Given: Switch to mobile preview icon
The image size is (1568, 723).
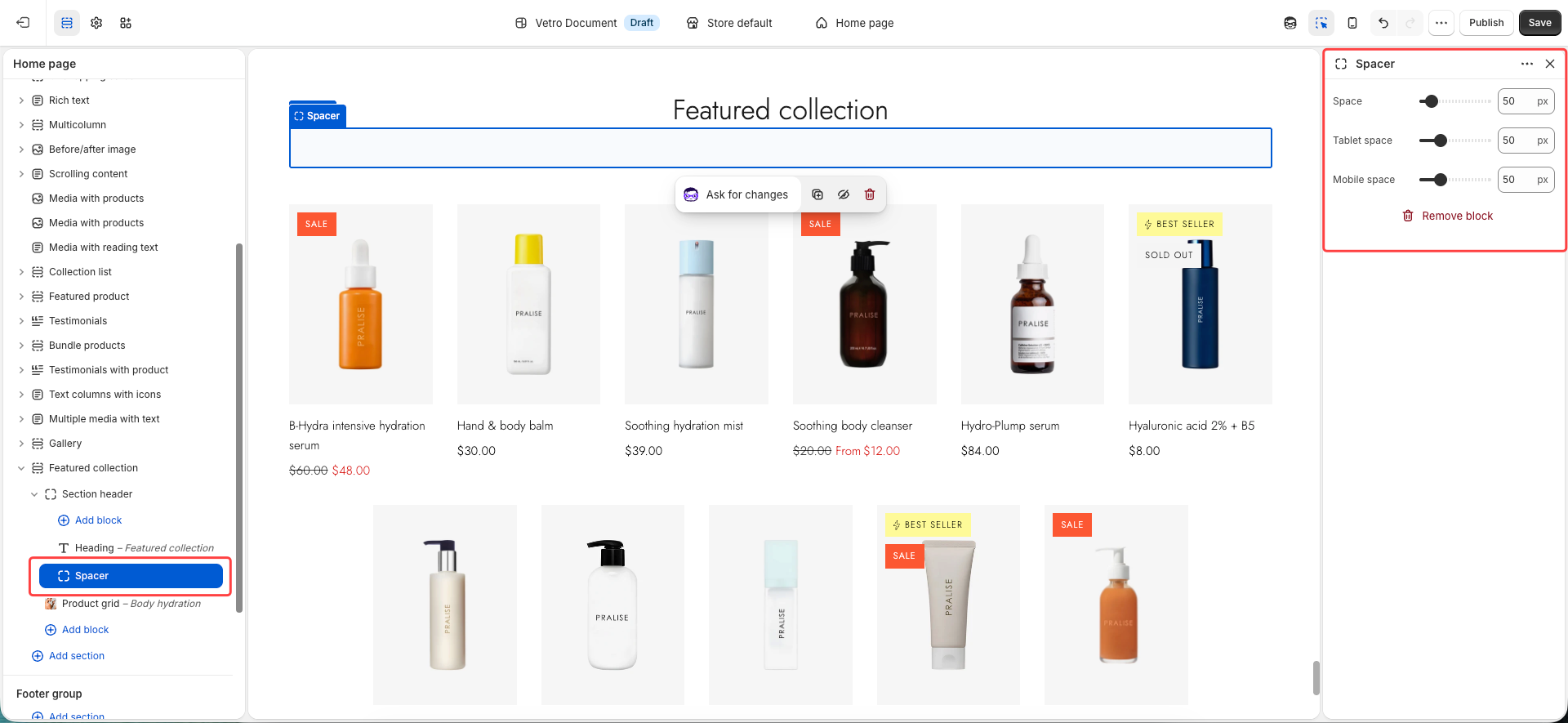Looking at the screenshot, I should pyautogui.click(x=1352, y=23).
